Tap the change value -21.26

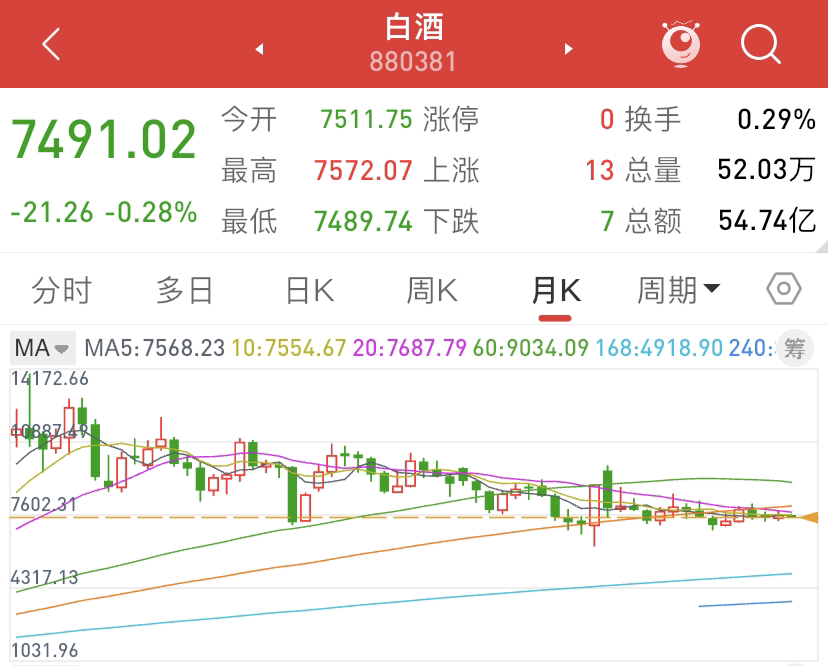52,212
